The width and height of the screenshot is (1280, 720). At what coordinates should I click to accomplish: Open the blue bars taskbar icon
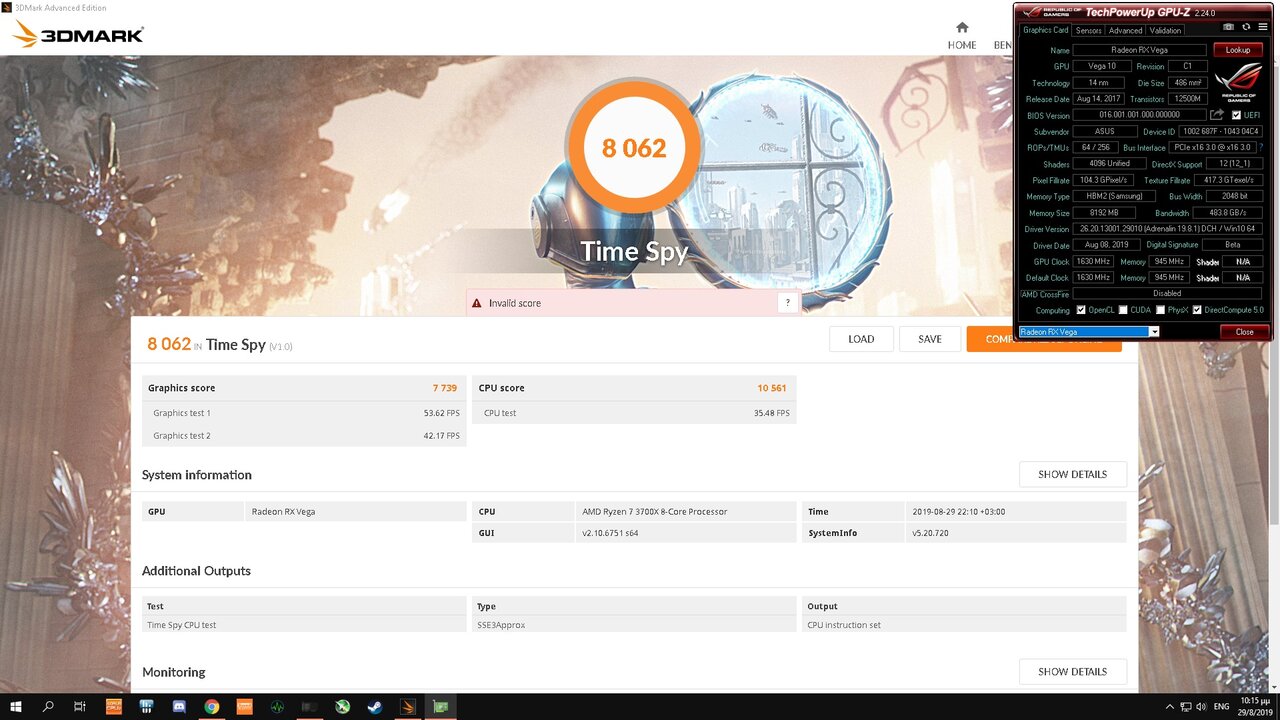pos(146,706)
